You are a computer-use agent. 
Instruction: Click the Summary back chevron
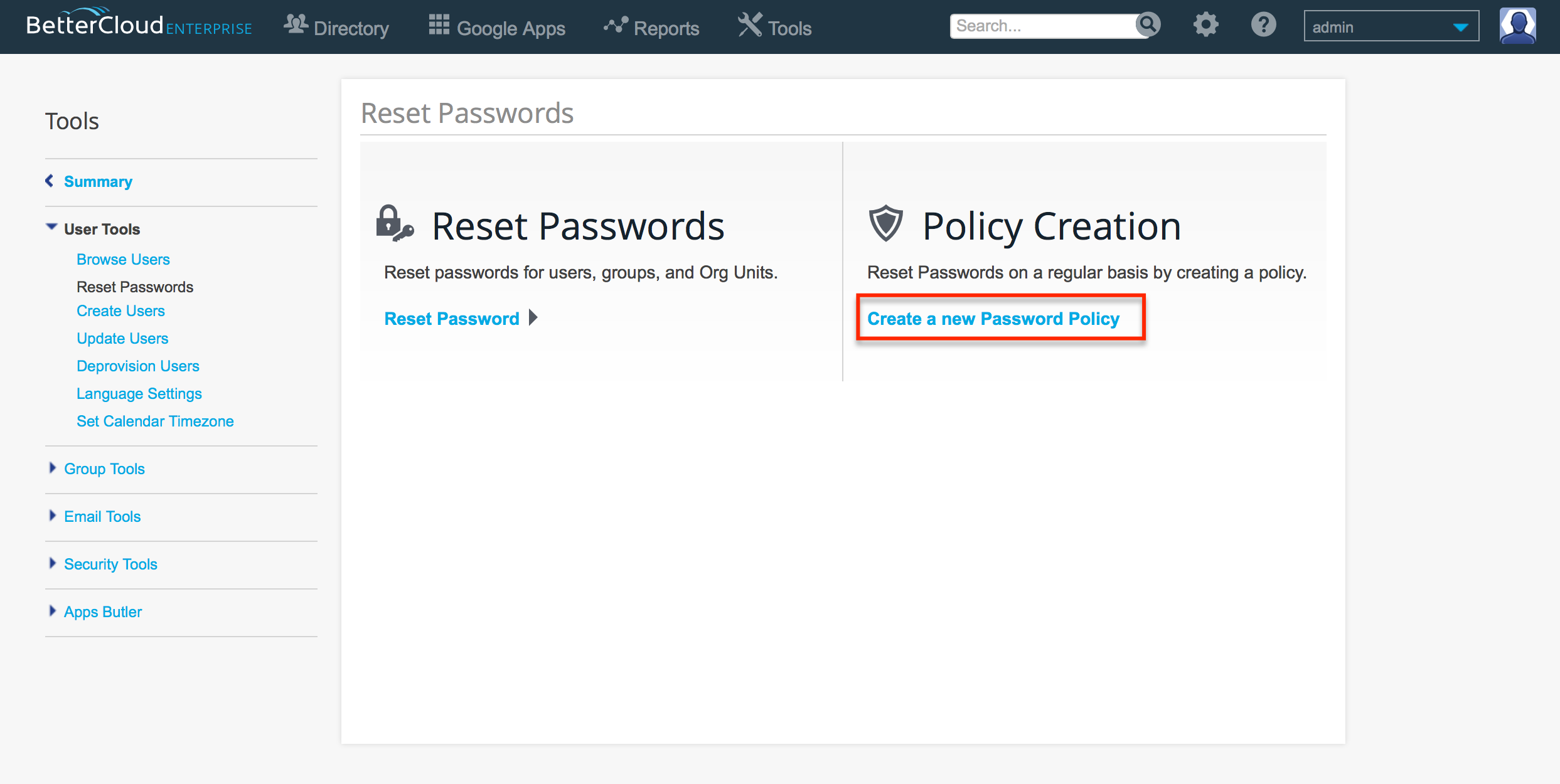point(50,181)
